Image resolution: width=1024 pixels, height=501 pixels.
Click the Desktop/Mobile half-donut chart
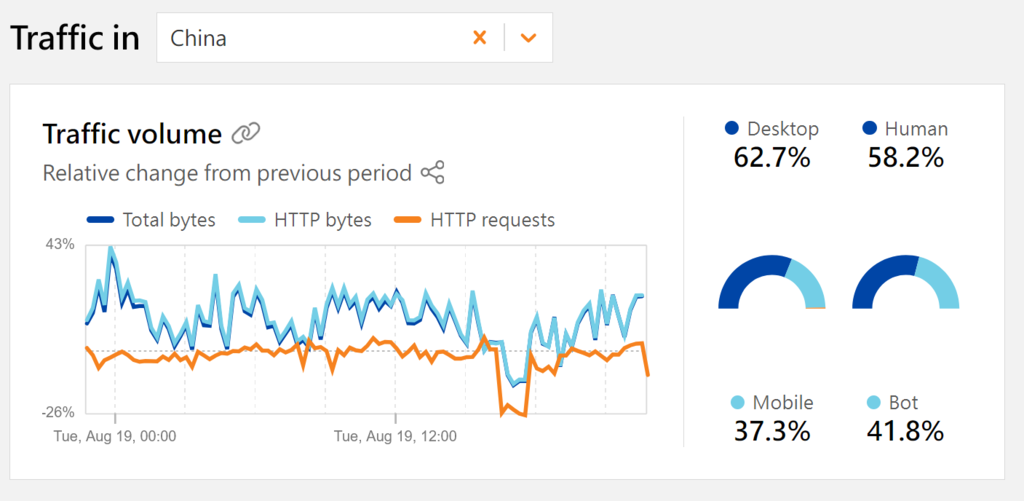click(772, 284)
